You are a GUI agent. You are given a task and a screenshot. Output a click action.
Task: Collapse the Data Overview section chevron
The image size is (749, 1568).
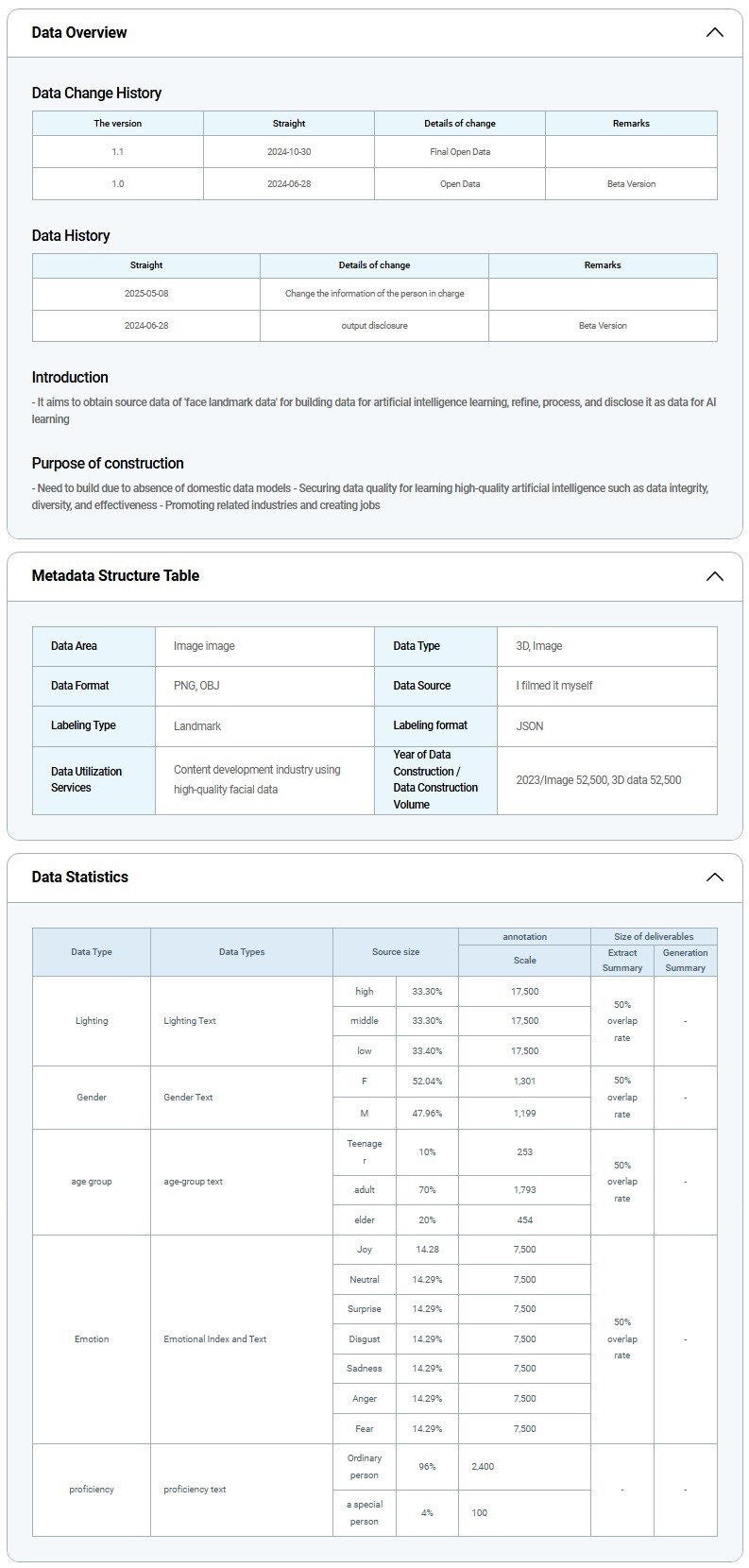coord(714,32)
